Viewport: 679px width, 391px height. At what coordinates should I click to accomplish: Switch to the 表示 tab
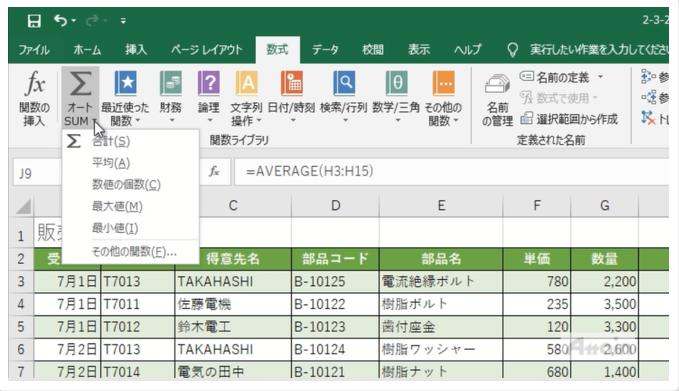tap(419, 50)
